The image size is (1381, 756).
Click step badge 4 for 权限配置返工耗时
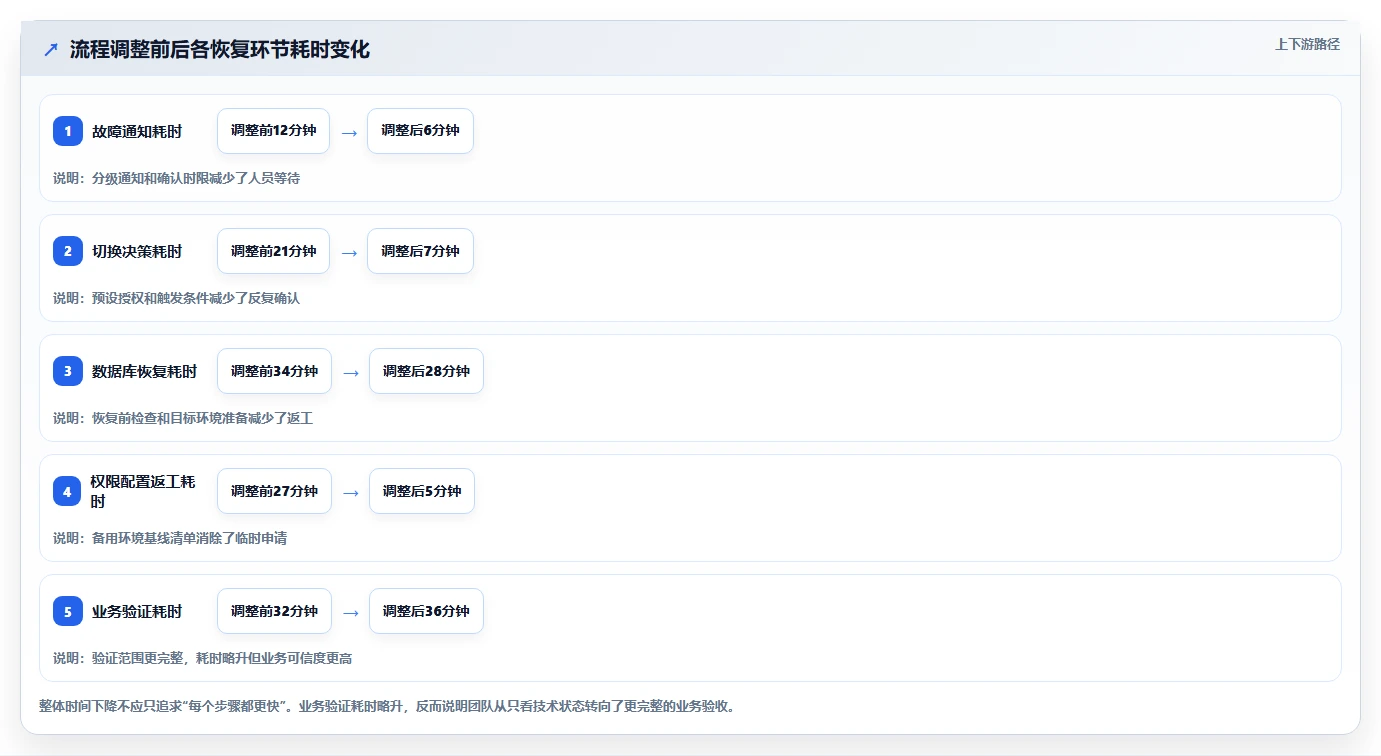pos(68,491)
